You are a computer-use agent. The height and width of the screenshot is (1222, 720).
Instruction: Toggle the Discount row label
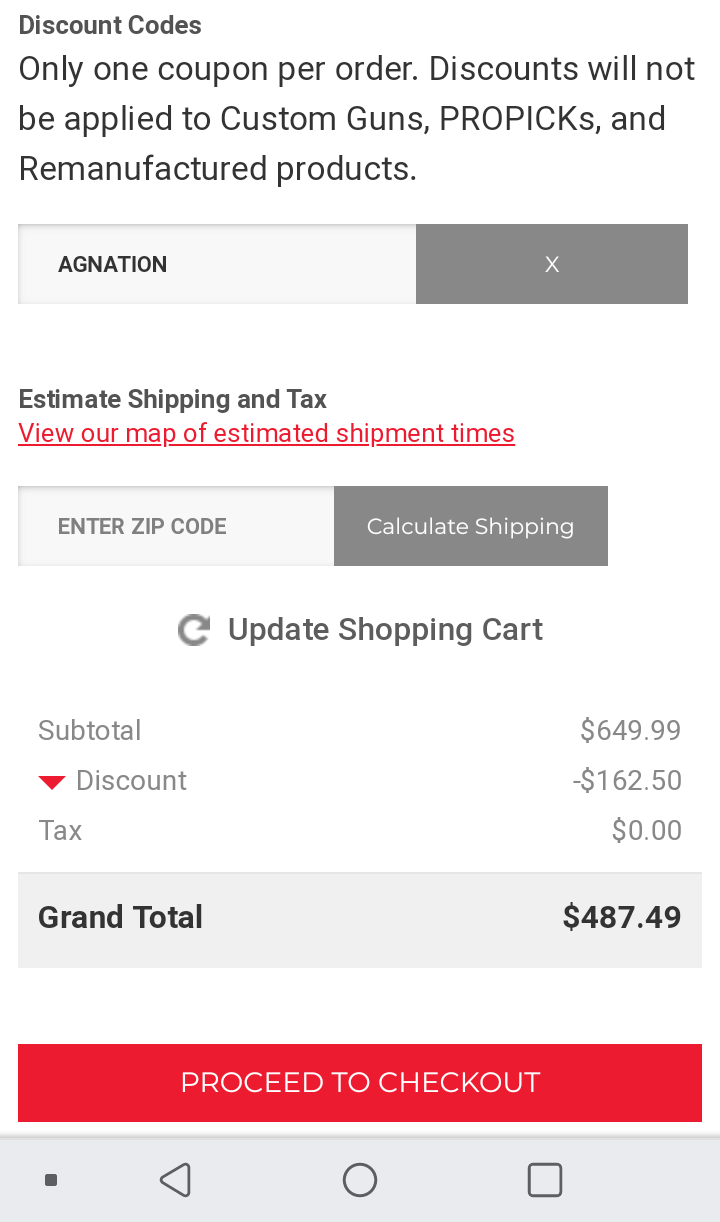[131, 781]
